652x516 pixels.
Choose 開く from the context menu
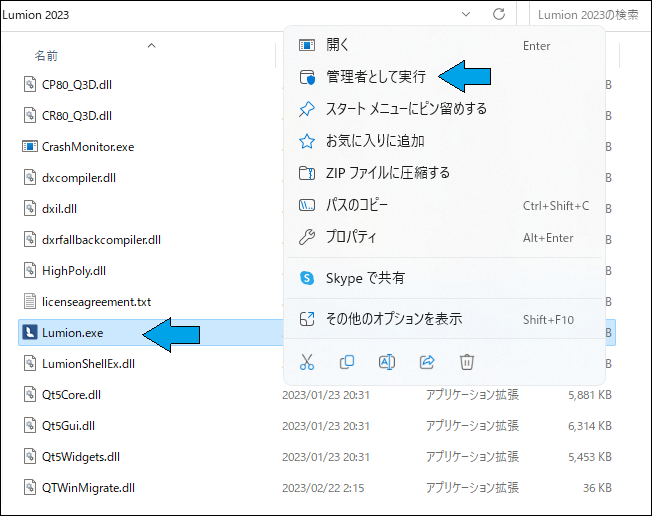click(x=444, y=45)
